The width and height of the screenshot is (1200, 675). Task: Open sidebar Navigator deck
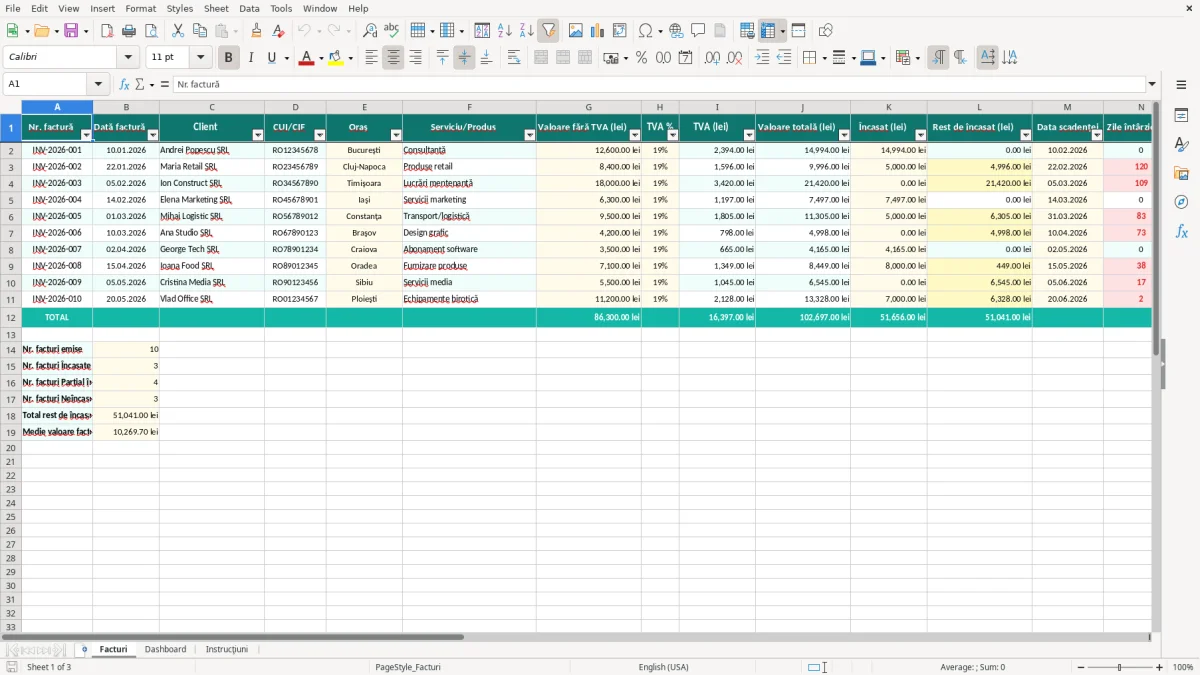1181,202
